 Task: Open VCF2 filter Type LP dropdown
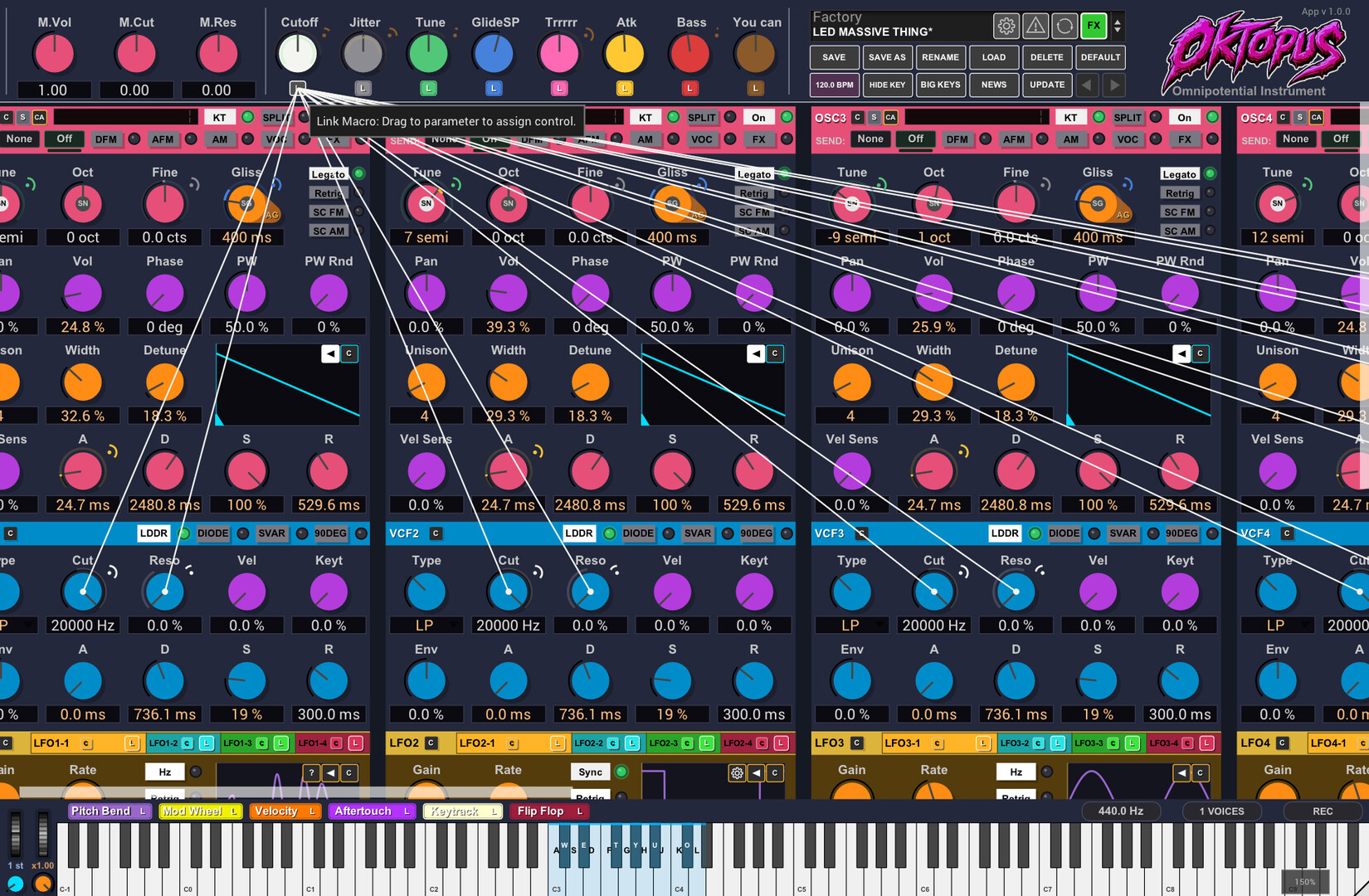coord(426,625)
